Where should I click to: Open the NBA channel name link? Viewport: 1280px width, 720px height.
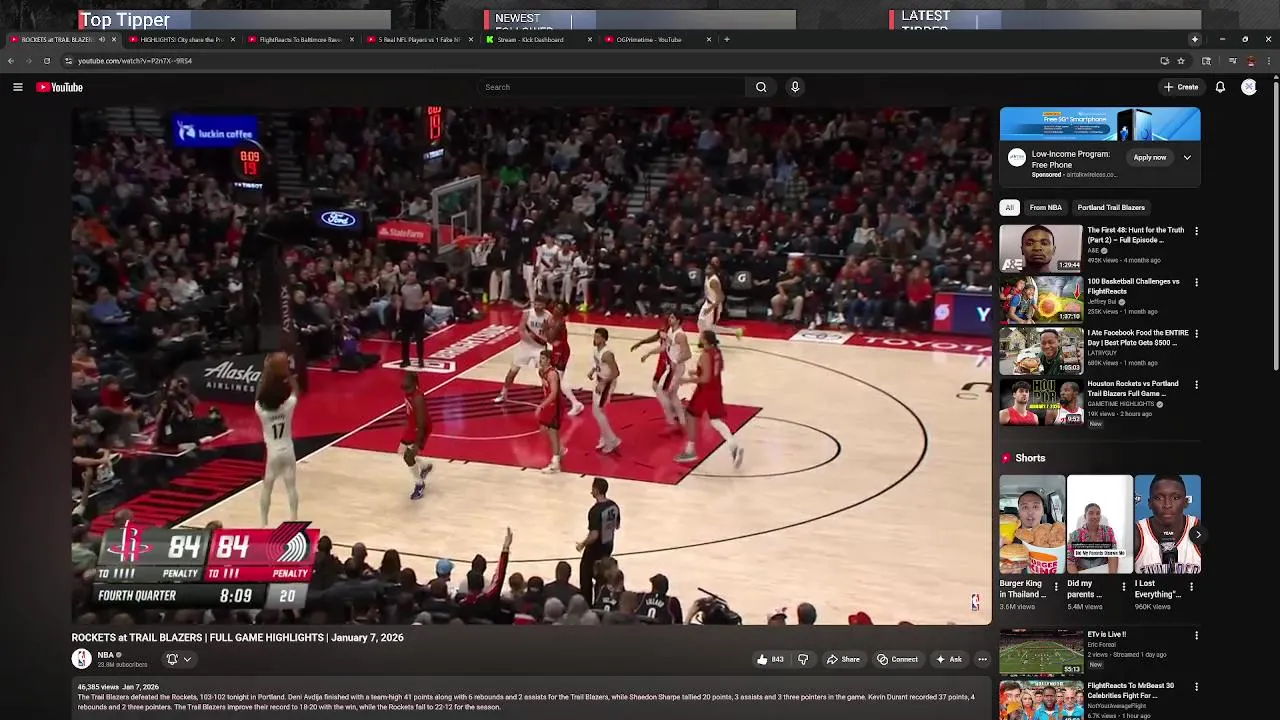105,655
